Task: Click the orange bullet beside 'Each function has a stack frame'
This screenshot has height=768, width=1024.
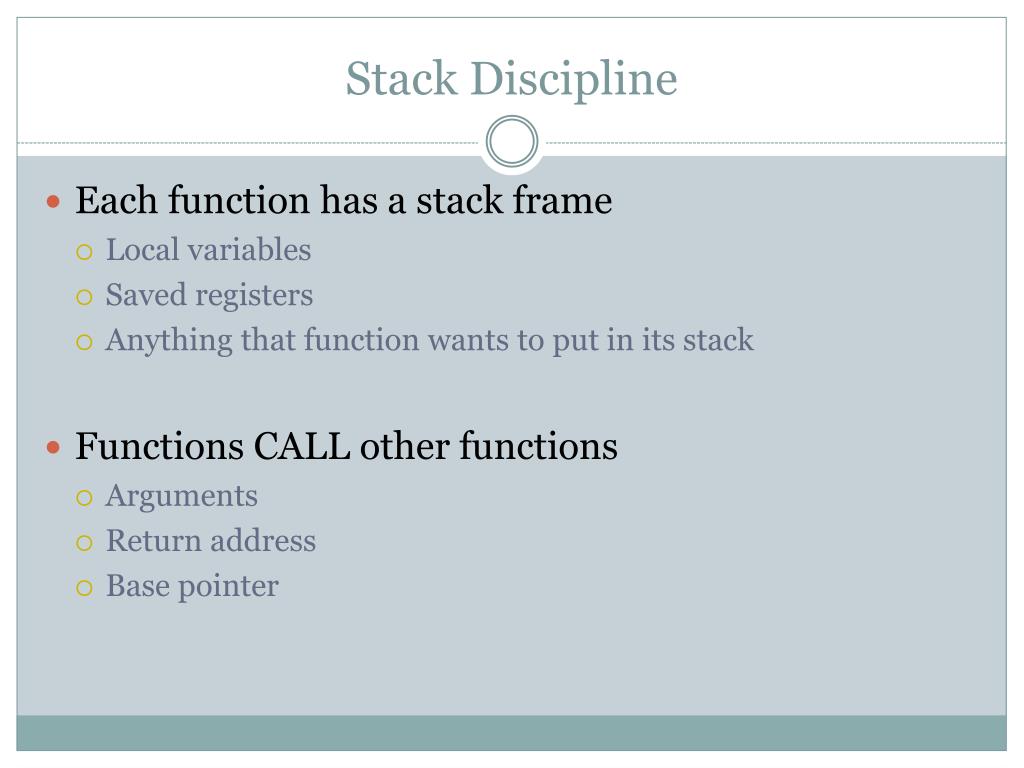Action: [54, 202]
